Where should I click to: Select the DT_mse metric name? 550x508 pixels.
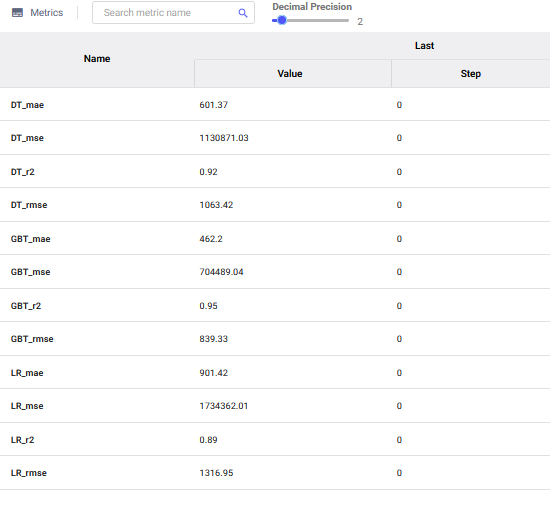tap(27, 138)
